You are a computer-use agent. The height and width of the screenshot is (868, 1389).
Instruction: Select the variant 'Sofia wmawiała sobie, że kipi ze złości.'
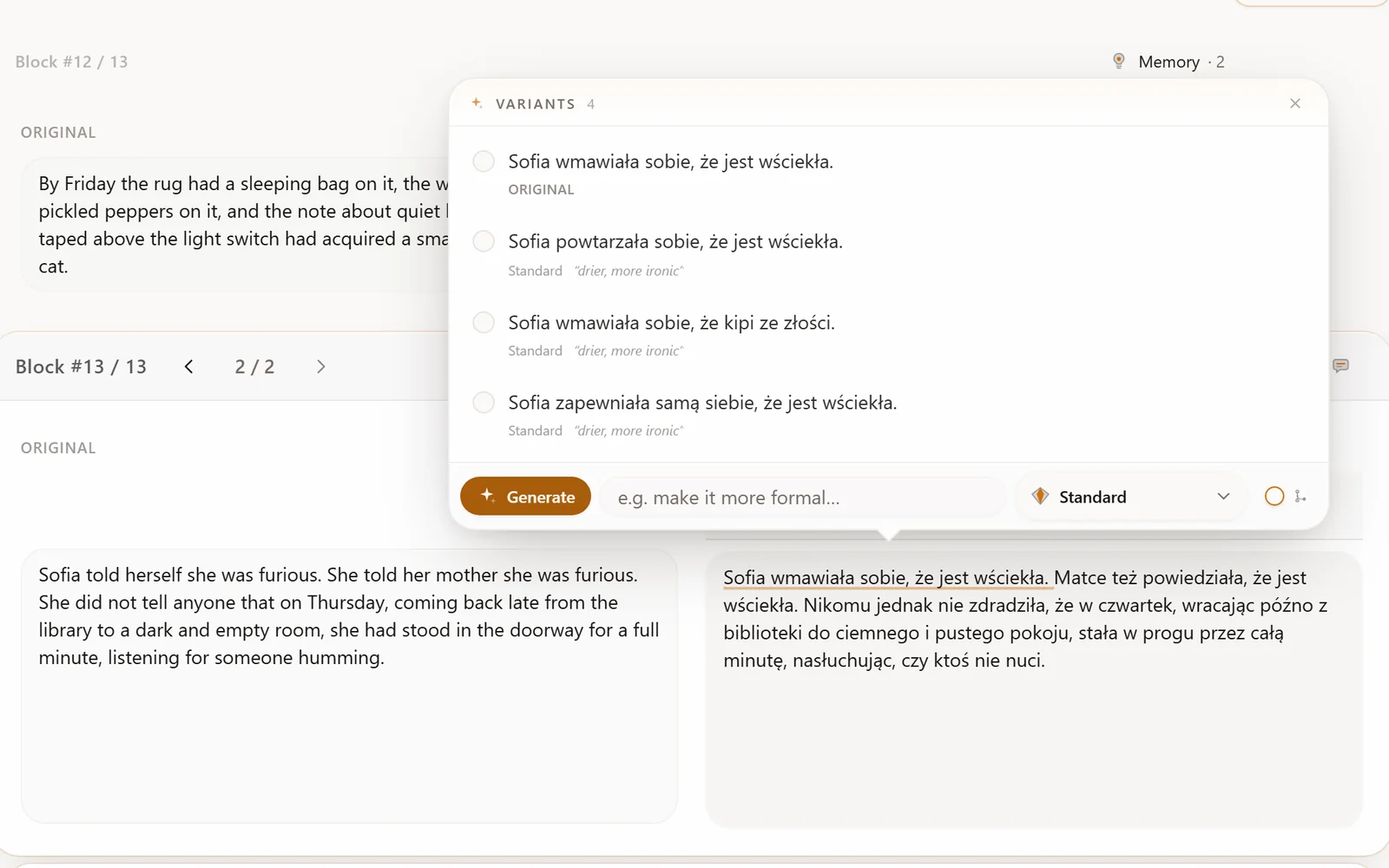[484, 323]
